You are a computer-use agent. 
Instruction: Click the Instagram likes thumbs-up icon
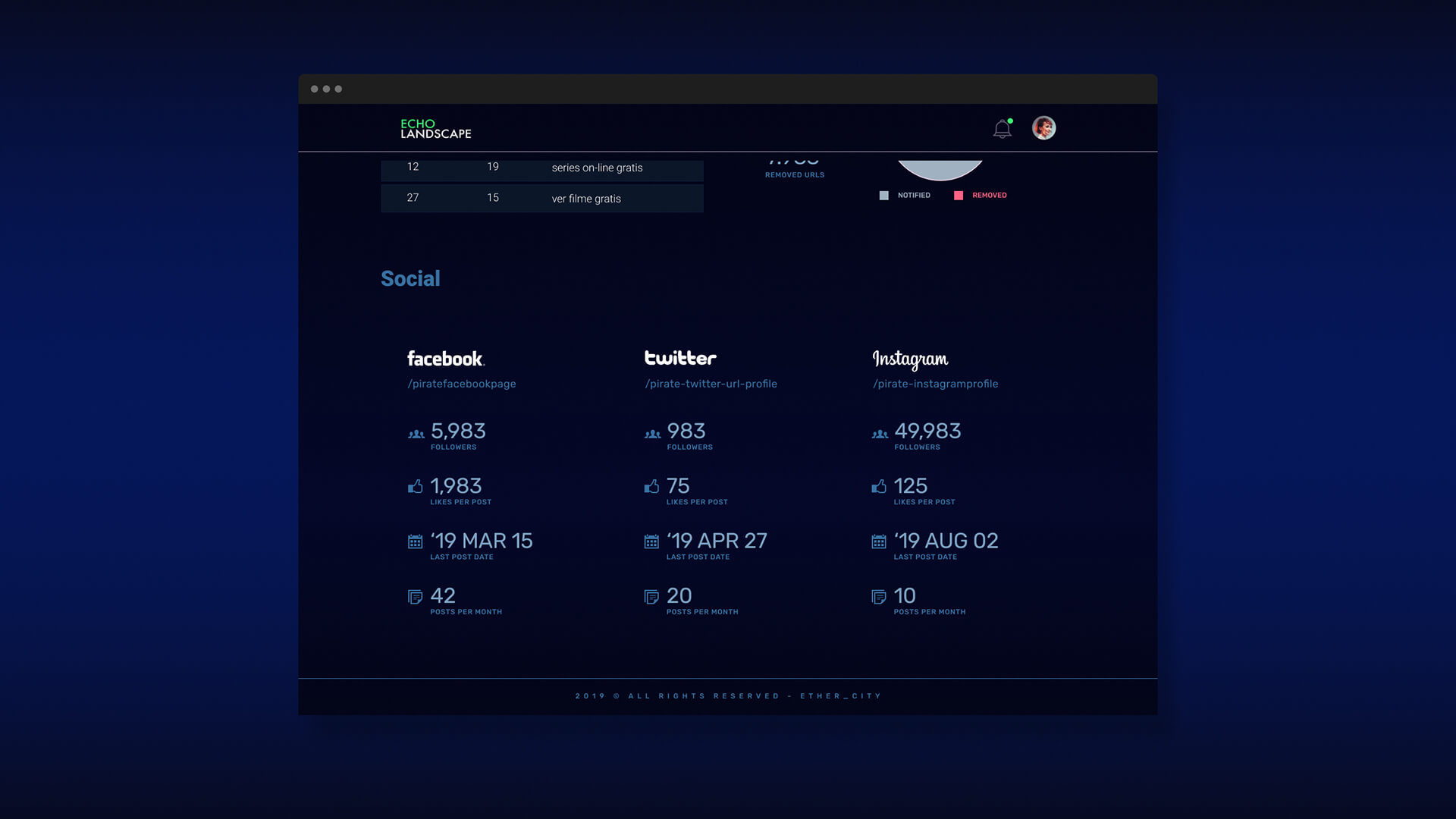879,486
